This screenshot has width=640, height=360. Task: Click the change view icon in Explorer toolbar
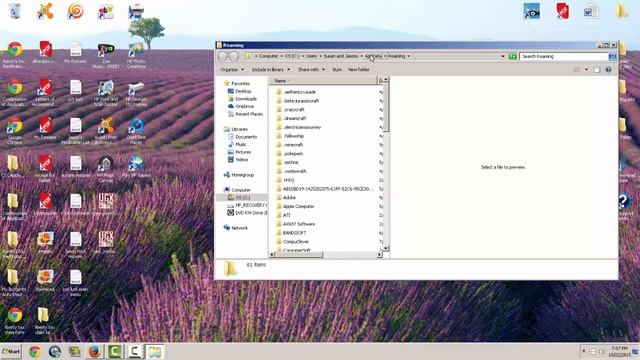[577, 70]
